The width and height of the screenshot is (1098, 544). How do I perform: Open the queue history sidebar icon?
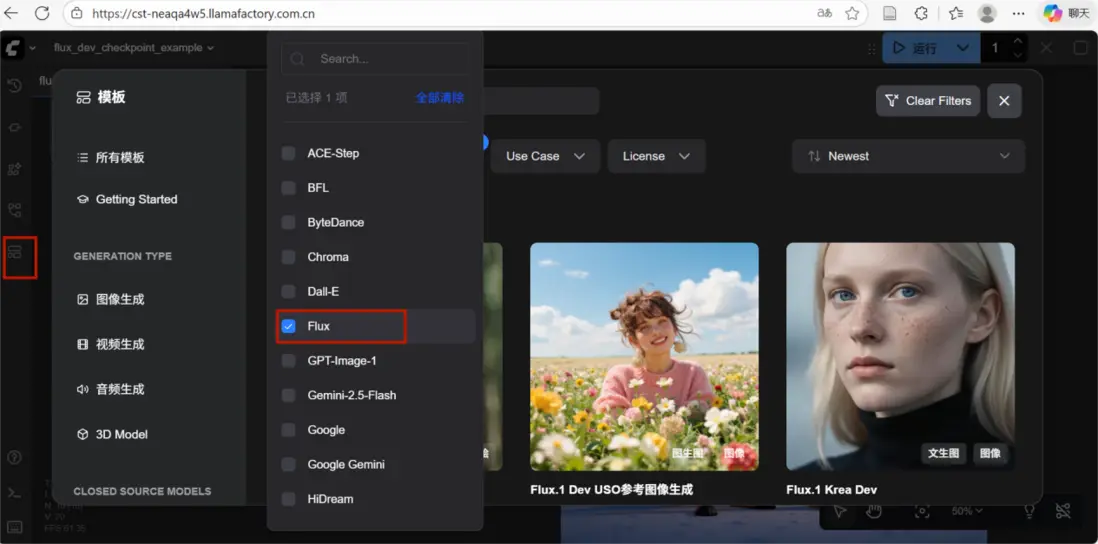click(14, 85)
